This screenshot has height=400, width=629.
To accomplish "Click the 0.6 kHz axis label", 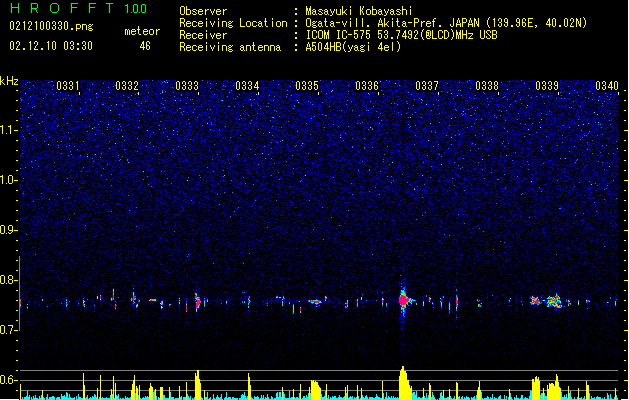I will pos(9,380).
